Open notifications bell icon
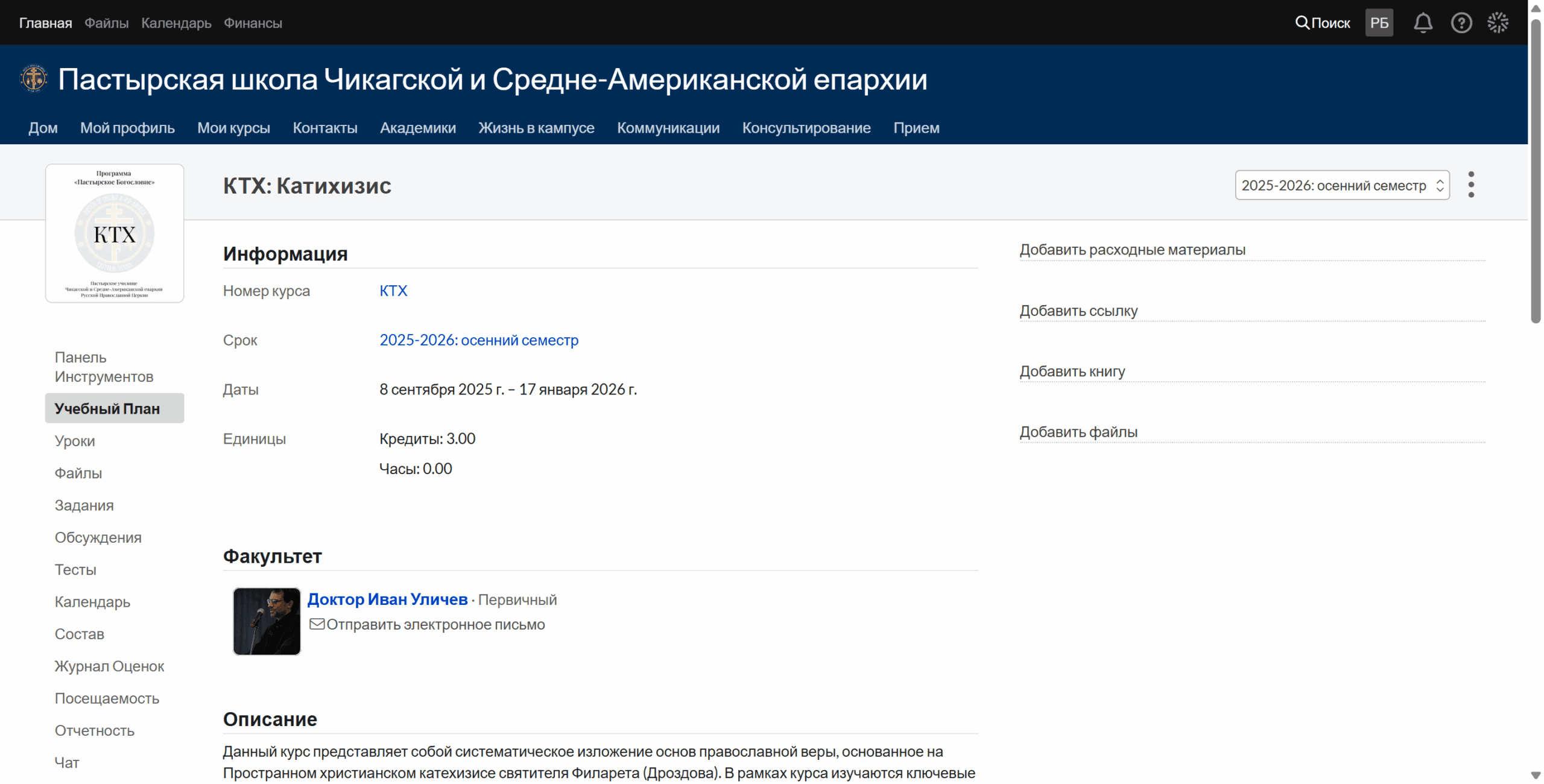 (1423, 23)
